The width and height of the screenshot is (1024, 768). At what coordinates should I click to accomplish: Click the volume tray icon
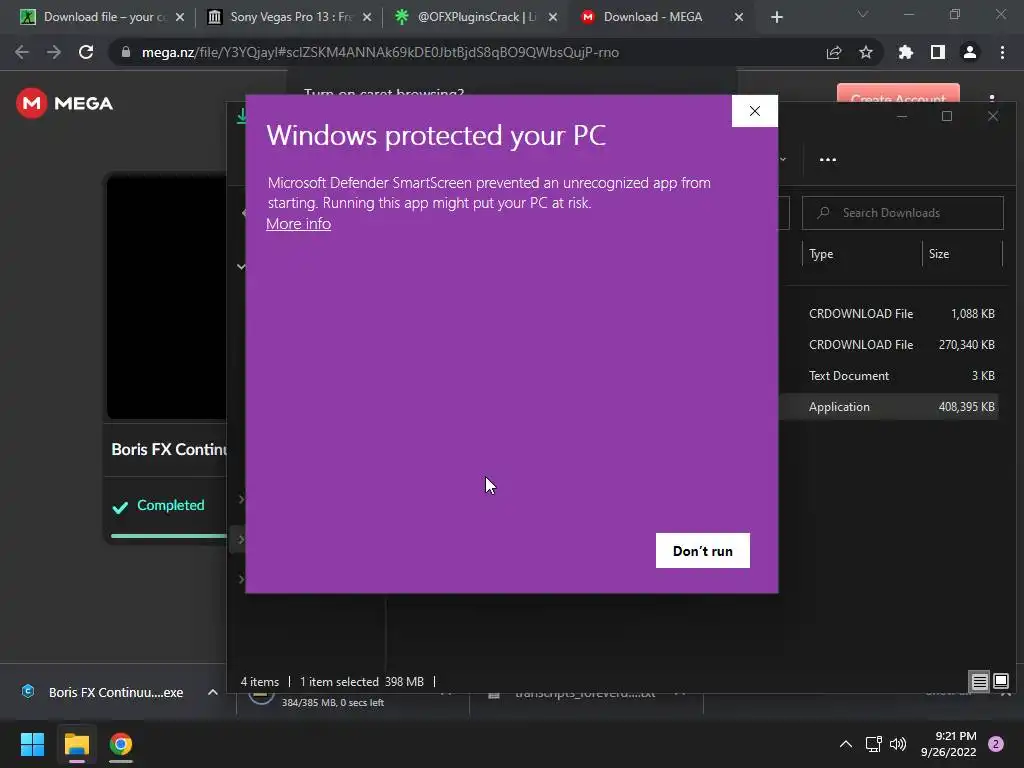click(x=898, y=744)
